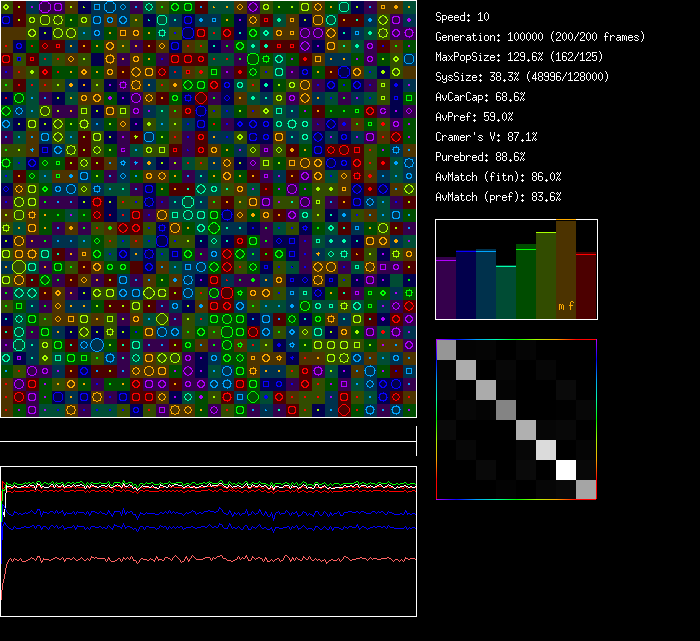Click the lowest pink line in the graph
This screenshot has width=700, height=641.
200,559
